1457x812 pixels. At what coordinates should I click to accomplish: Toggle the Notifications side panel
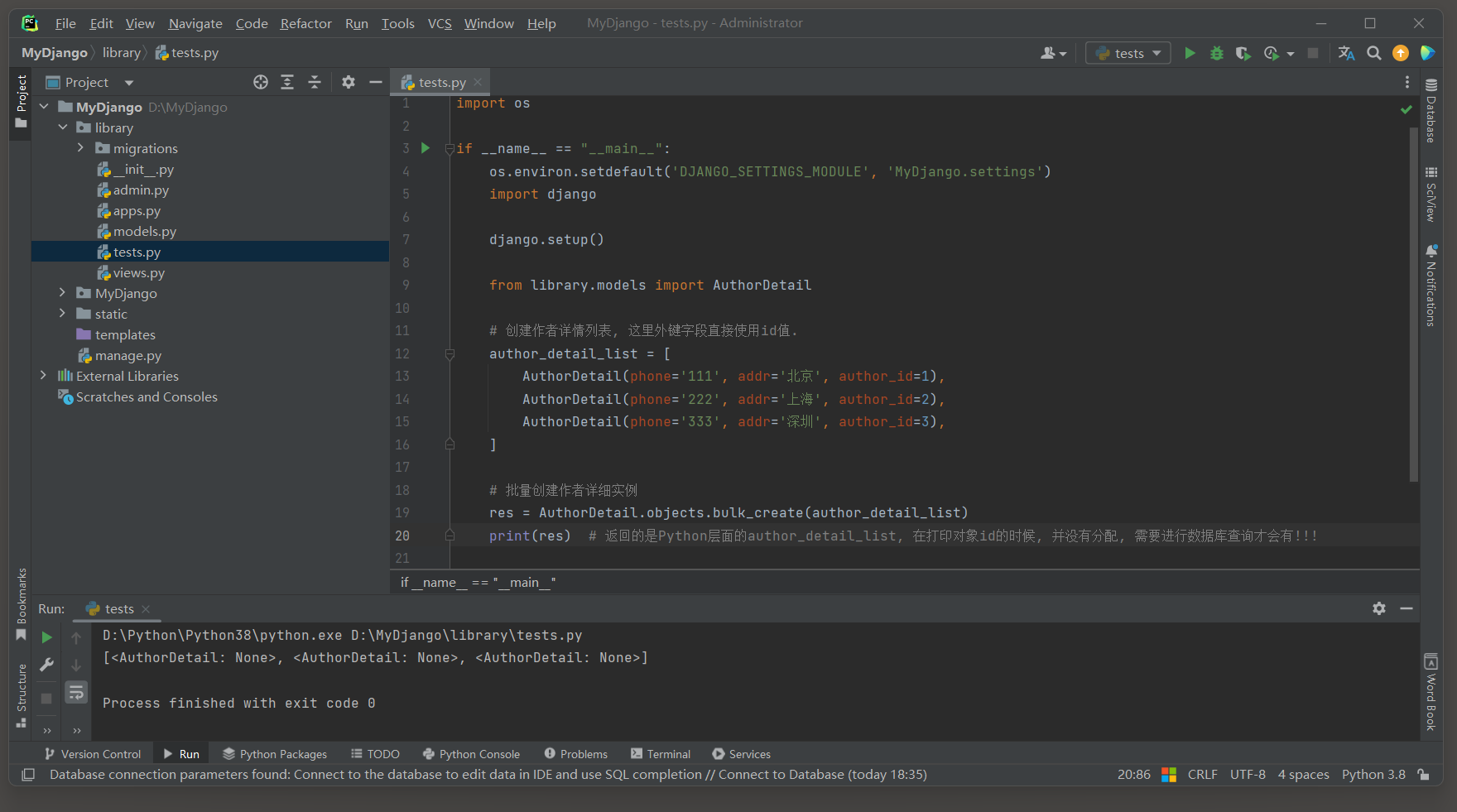click(1431, 286)
